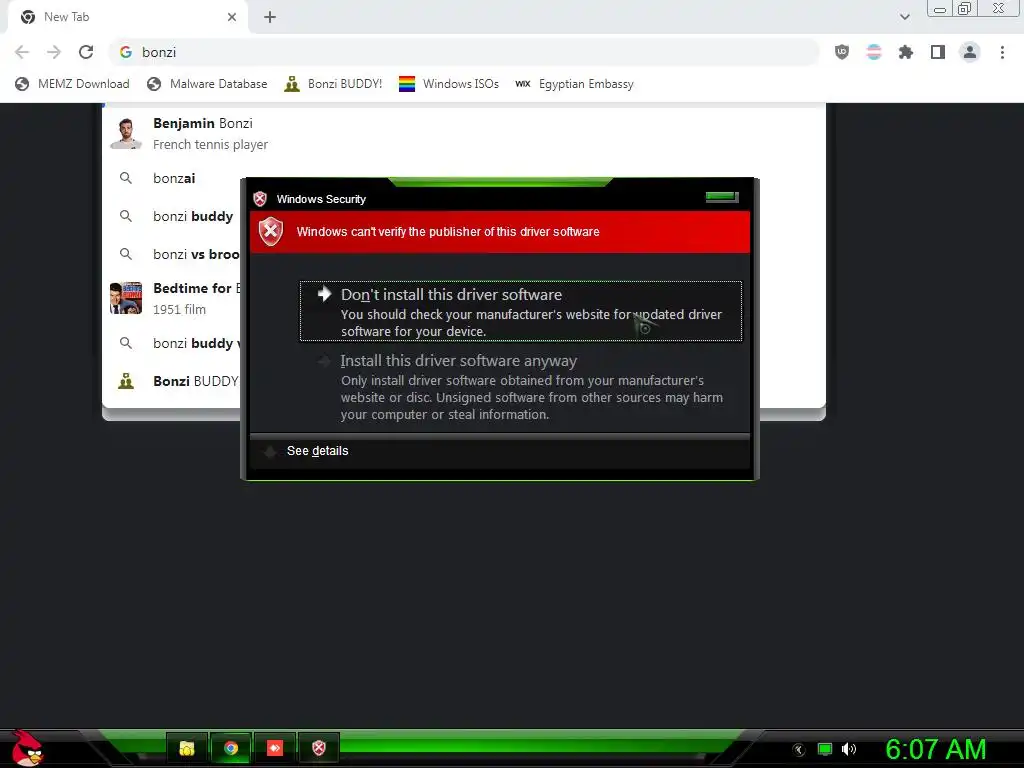Select the bonzi vs broo suggestion
The height and width of the screenshot is (768, 1024).
[x=172, y=254]
